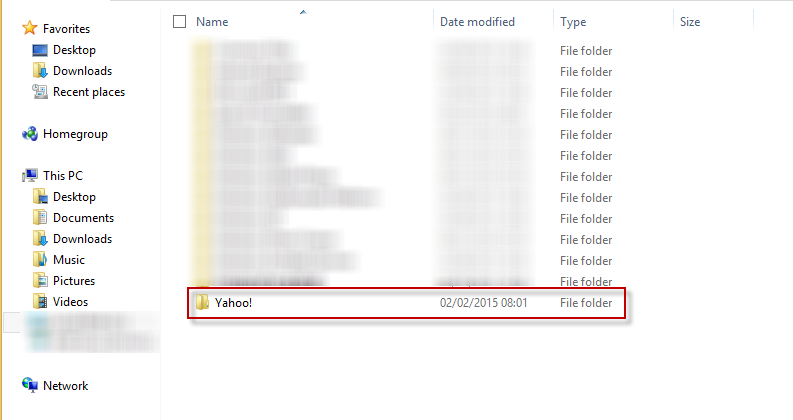The image size is (793, 420).
Task: Sort by the Date modified column header
Action: point(477,22)
